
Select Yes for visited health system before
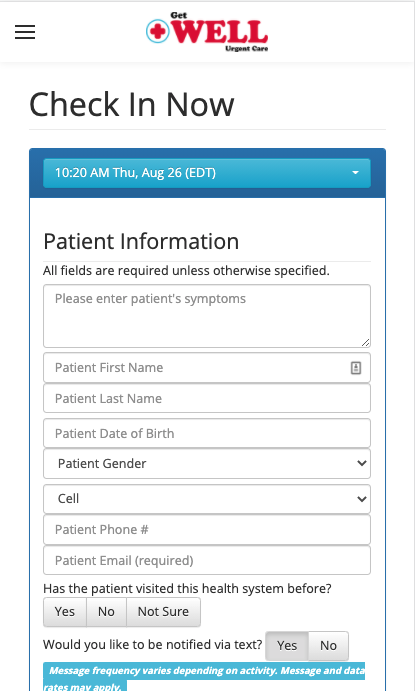65,612
